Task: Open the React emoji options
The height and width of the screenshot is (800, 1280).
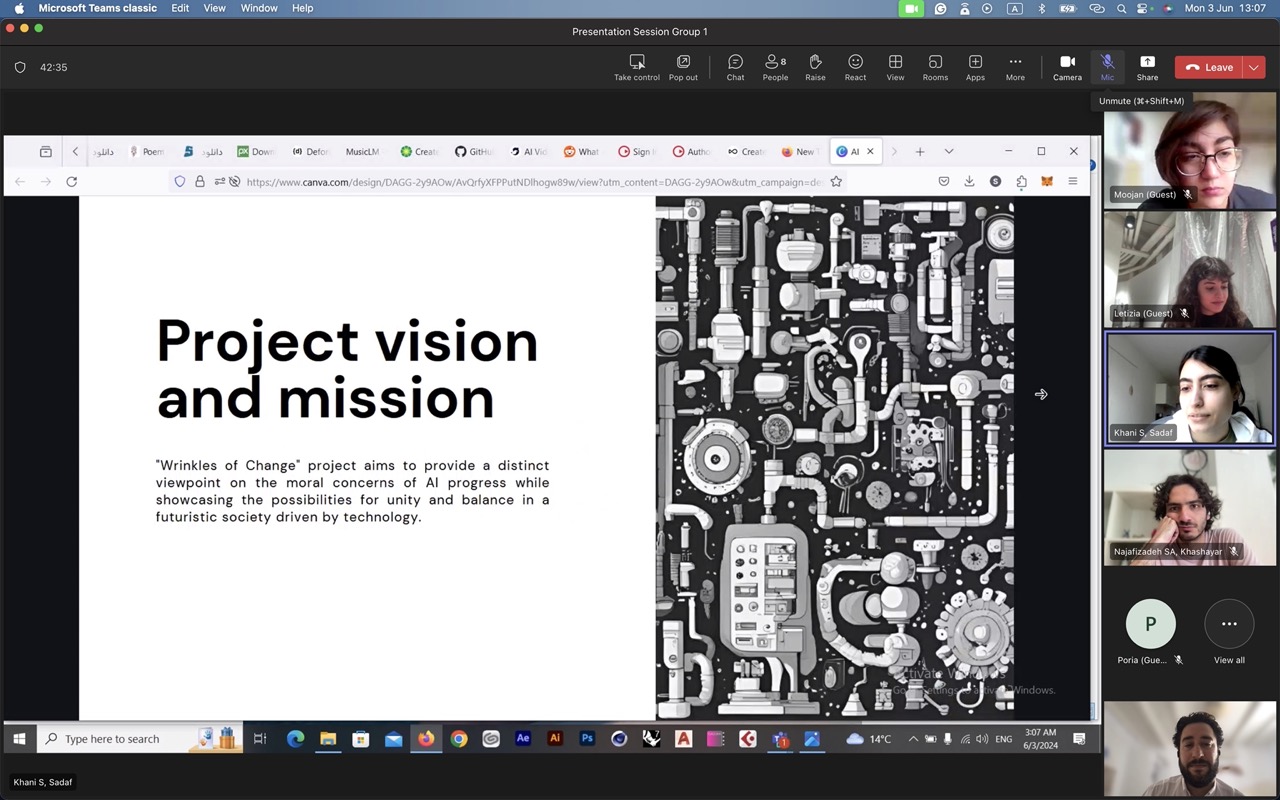Action: [855, 67]
